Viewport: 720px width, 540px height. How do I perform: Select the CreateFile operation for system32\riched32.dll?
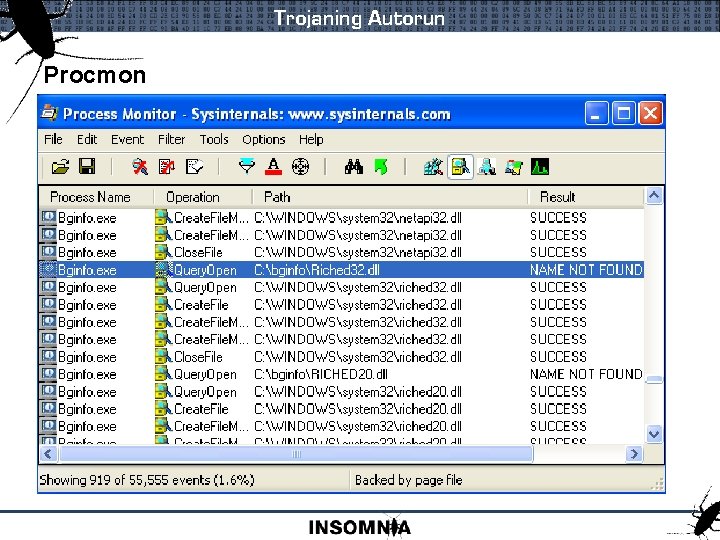click(201, 305)
